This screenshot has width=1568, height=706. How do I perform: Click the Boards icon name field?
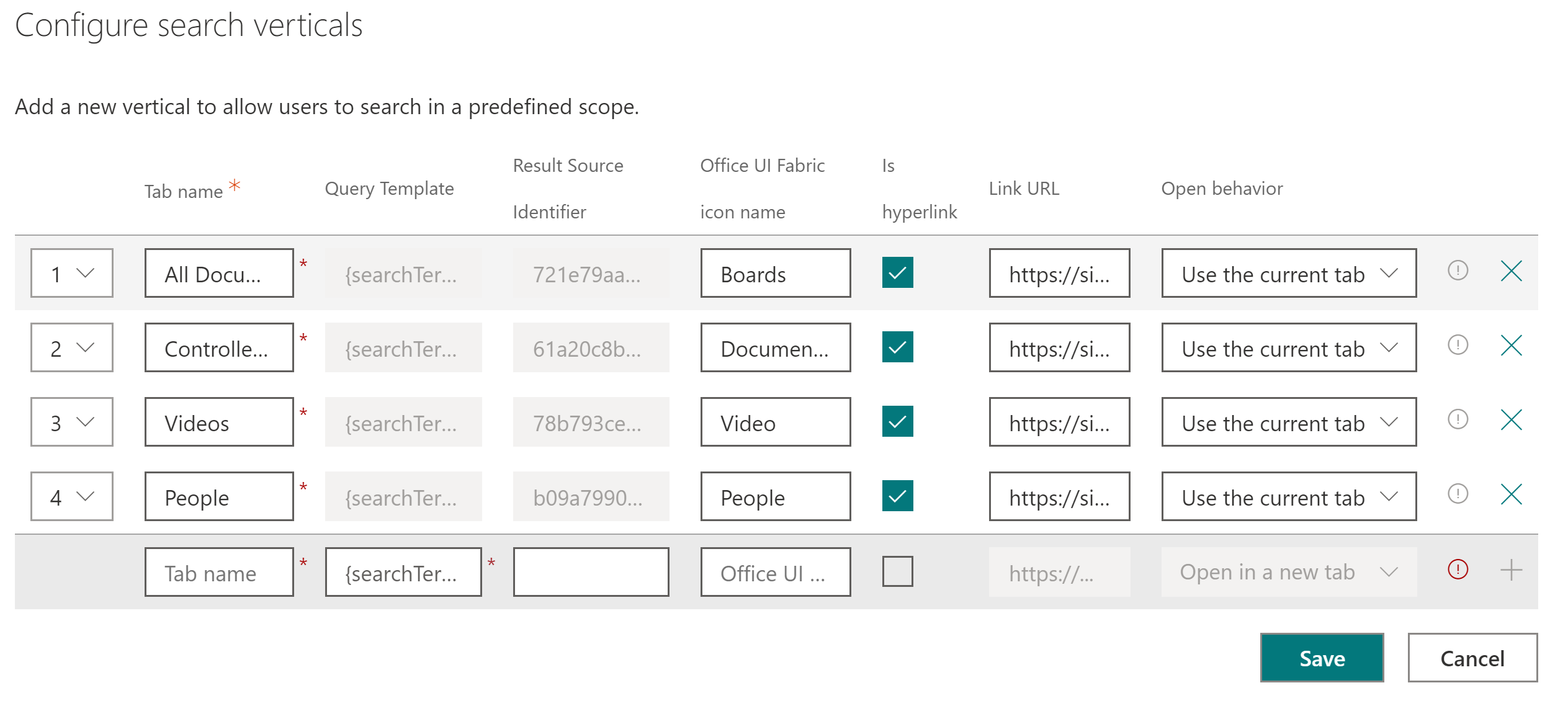pyautogui.click(x=775, y=273)
